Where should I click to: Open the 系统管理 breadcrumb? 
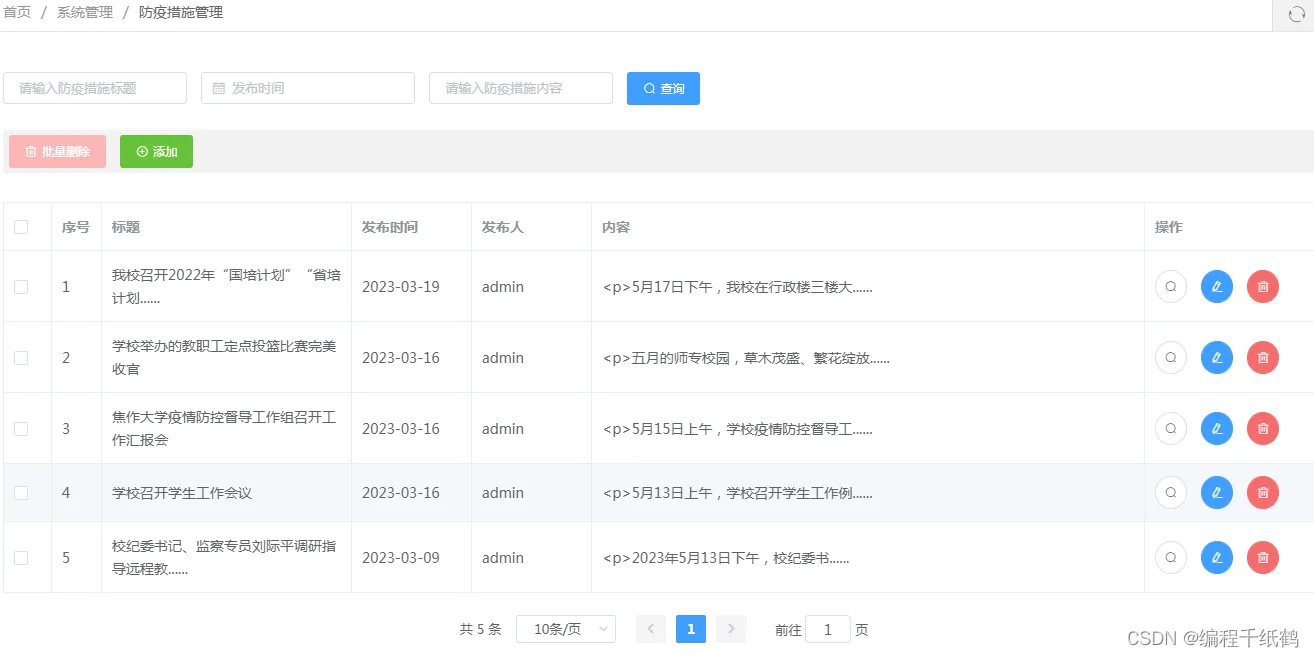pyautogui.click(x=85, y=12)
